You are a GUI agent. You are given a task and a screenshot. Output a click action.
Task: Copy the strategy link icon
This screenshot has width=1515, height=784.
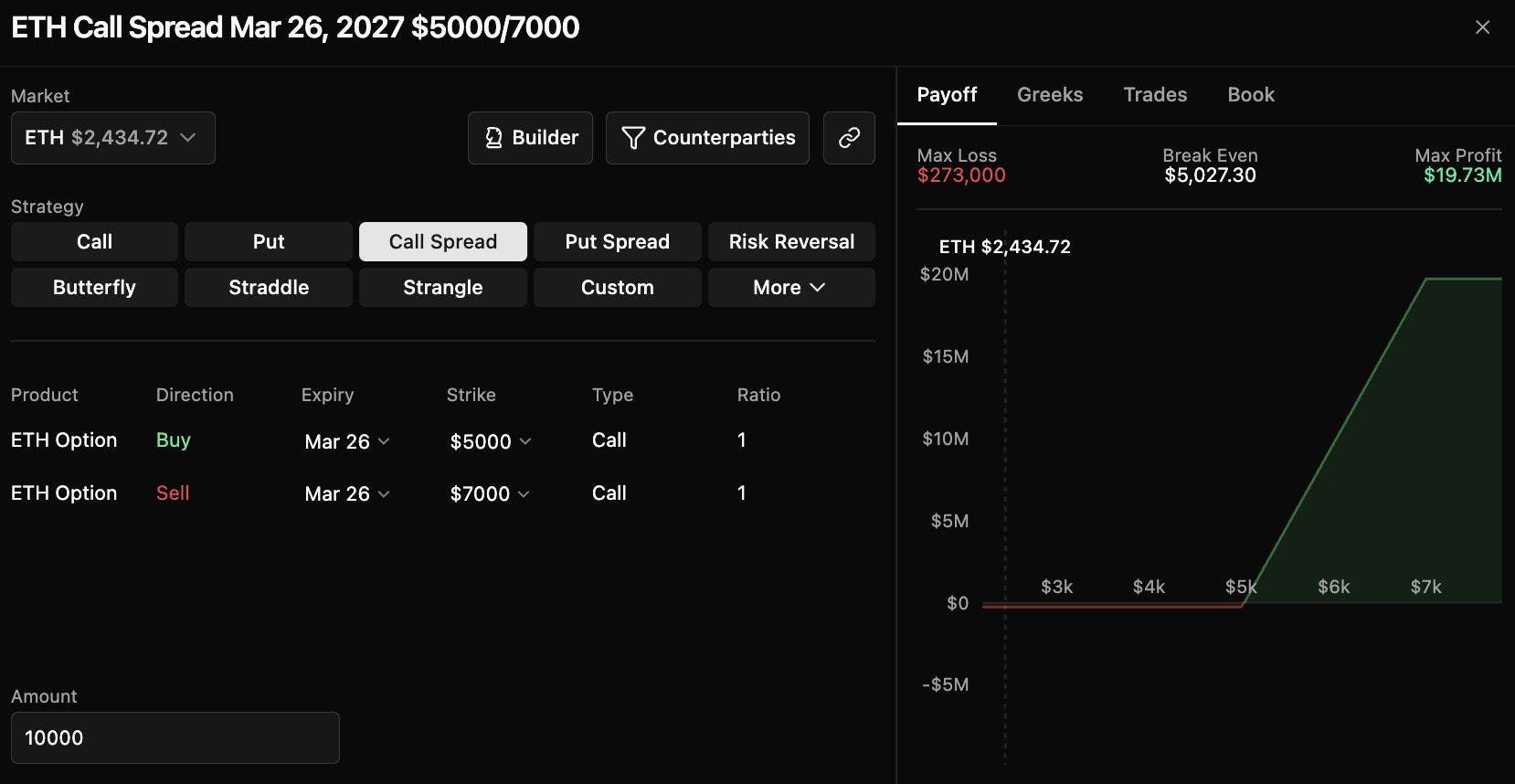click(x=849, y=138)
